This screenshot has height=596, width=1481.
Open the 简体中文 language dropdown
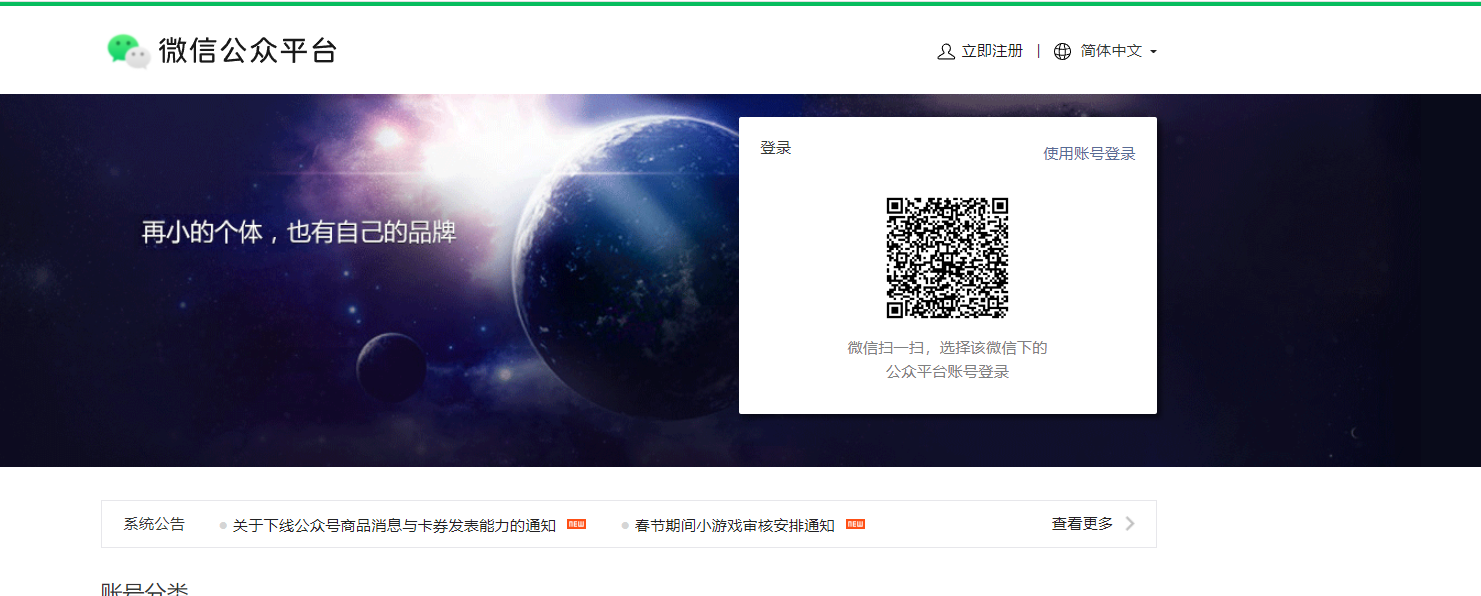(1110, 51)
